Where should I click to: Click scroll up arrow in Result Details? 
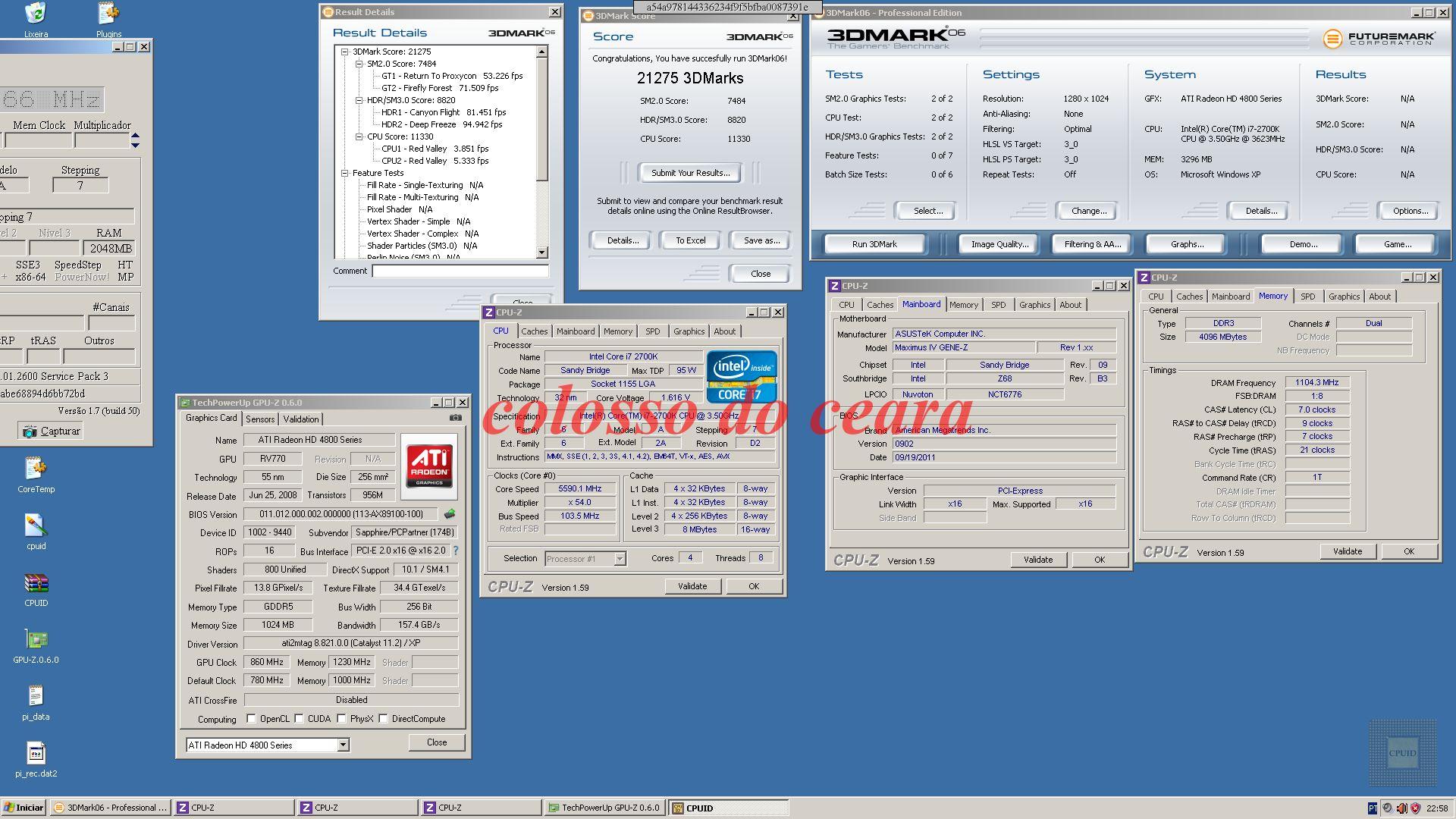(x=541, y=52)
